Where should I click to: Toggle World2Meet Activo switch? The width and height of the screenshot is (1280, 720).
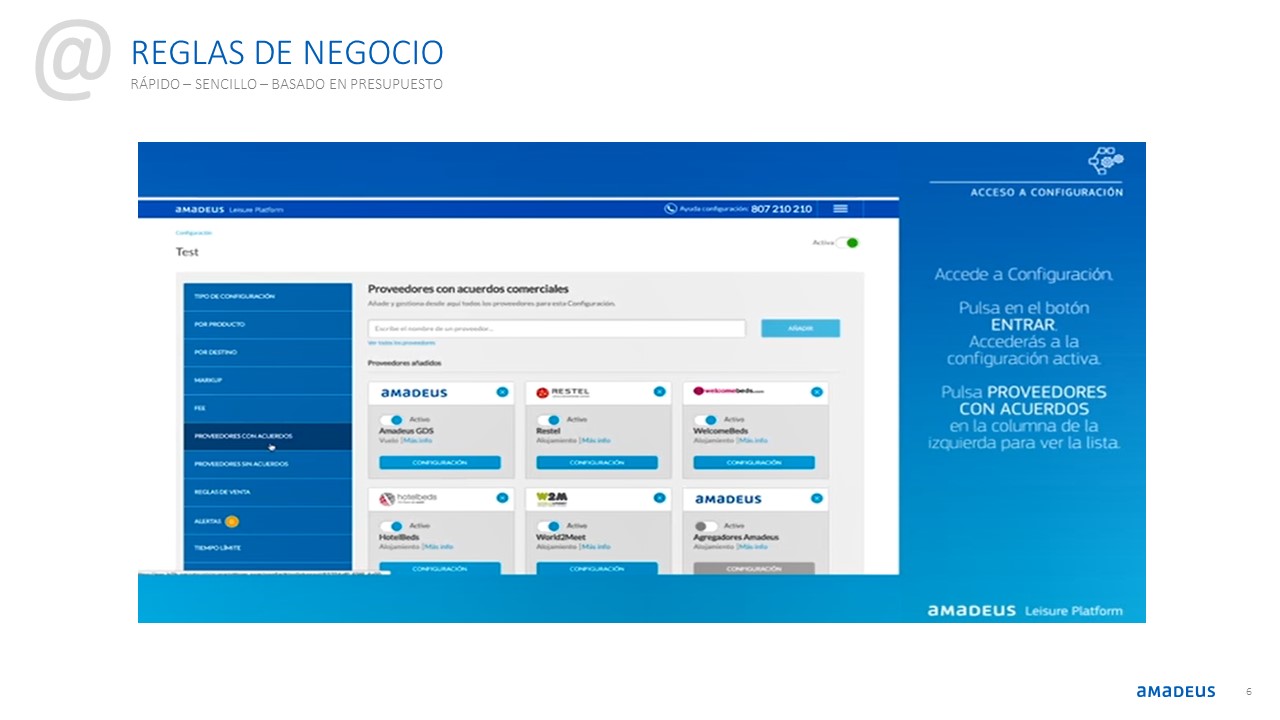coord(548,526)
